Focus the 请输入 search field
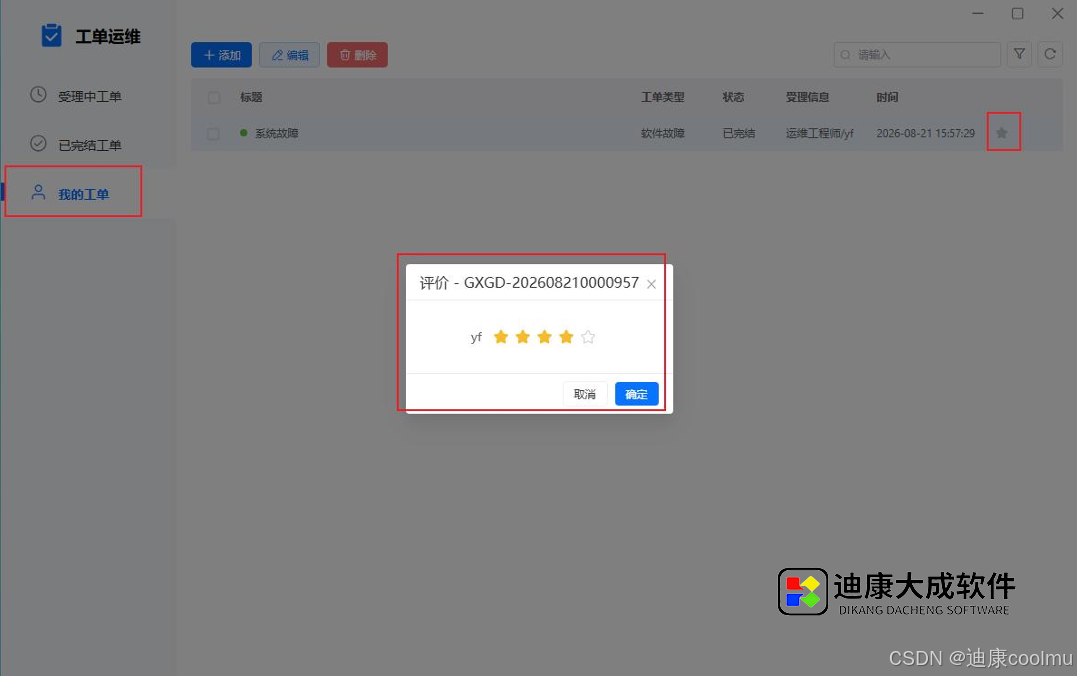The width and height of the screenshot is (1077, 676). click(x=917, y=54)
